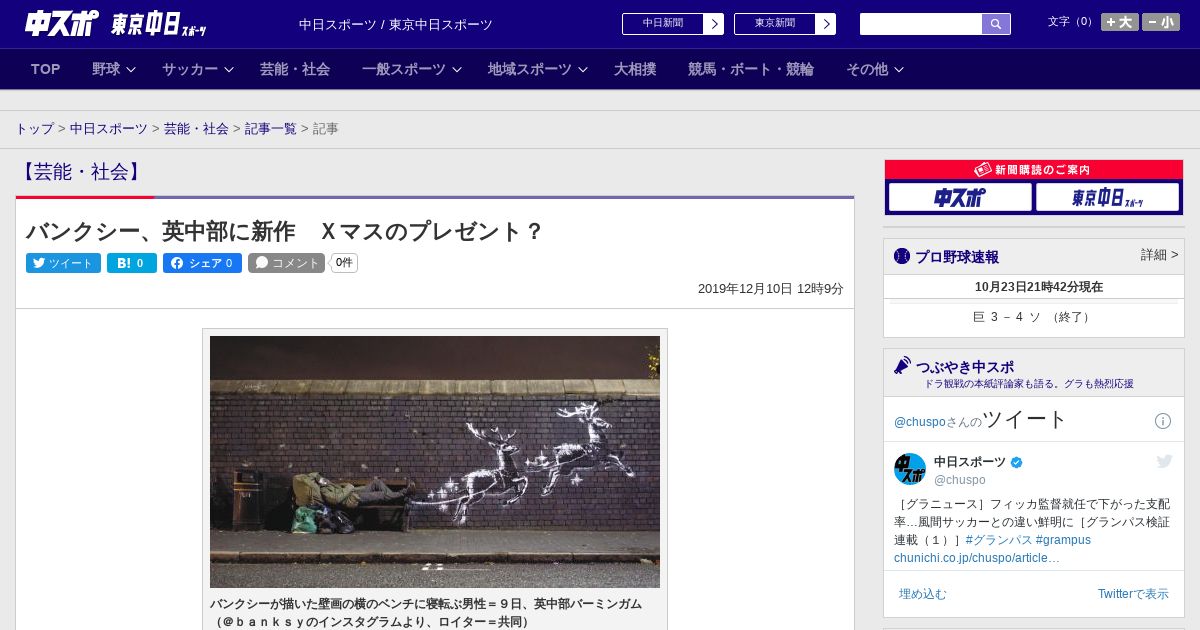Click 埋め込む embed link
This screenshot has height=630, width=1200.
922,594
